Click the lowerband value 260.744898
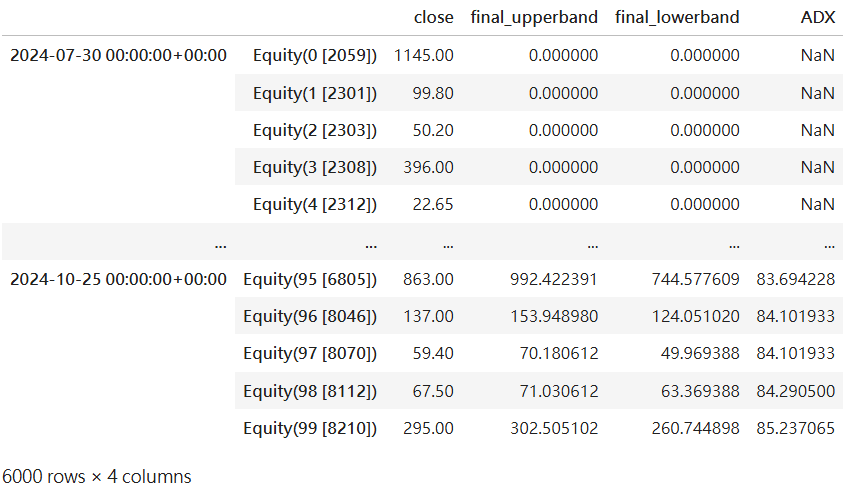This screenshot has height=488, width=845. pos(695,428)
